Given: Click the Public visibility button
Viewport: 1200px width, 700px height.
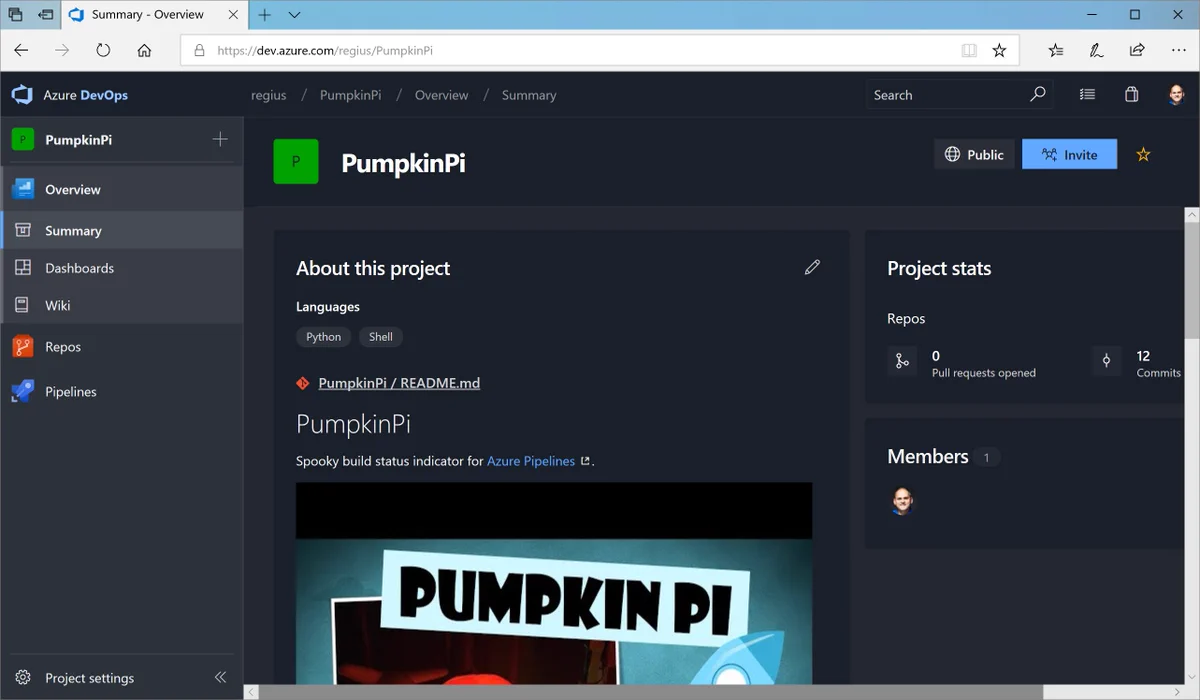Looking at the screenshot, I should pyautogui.click(x=974, y=154).
